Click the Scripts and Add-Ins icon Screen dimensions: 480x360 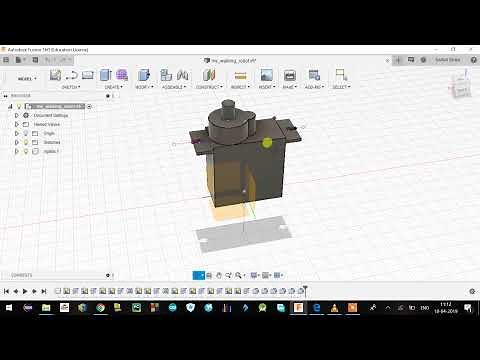(x=314, y=75)
